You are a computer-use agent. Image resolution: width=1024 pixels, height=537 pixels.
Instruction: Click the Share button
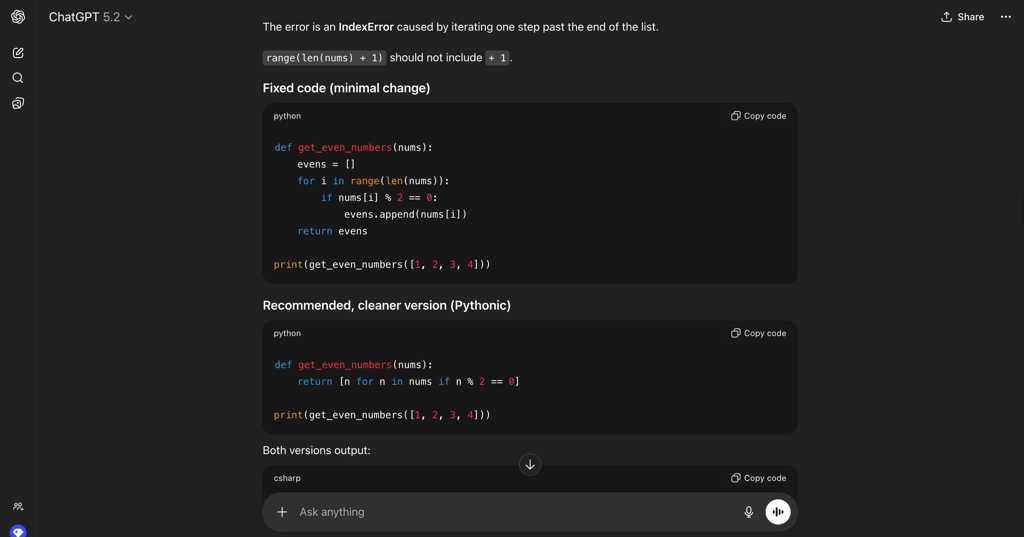pyautogui.click(x=962, y=17)
